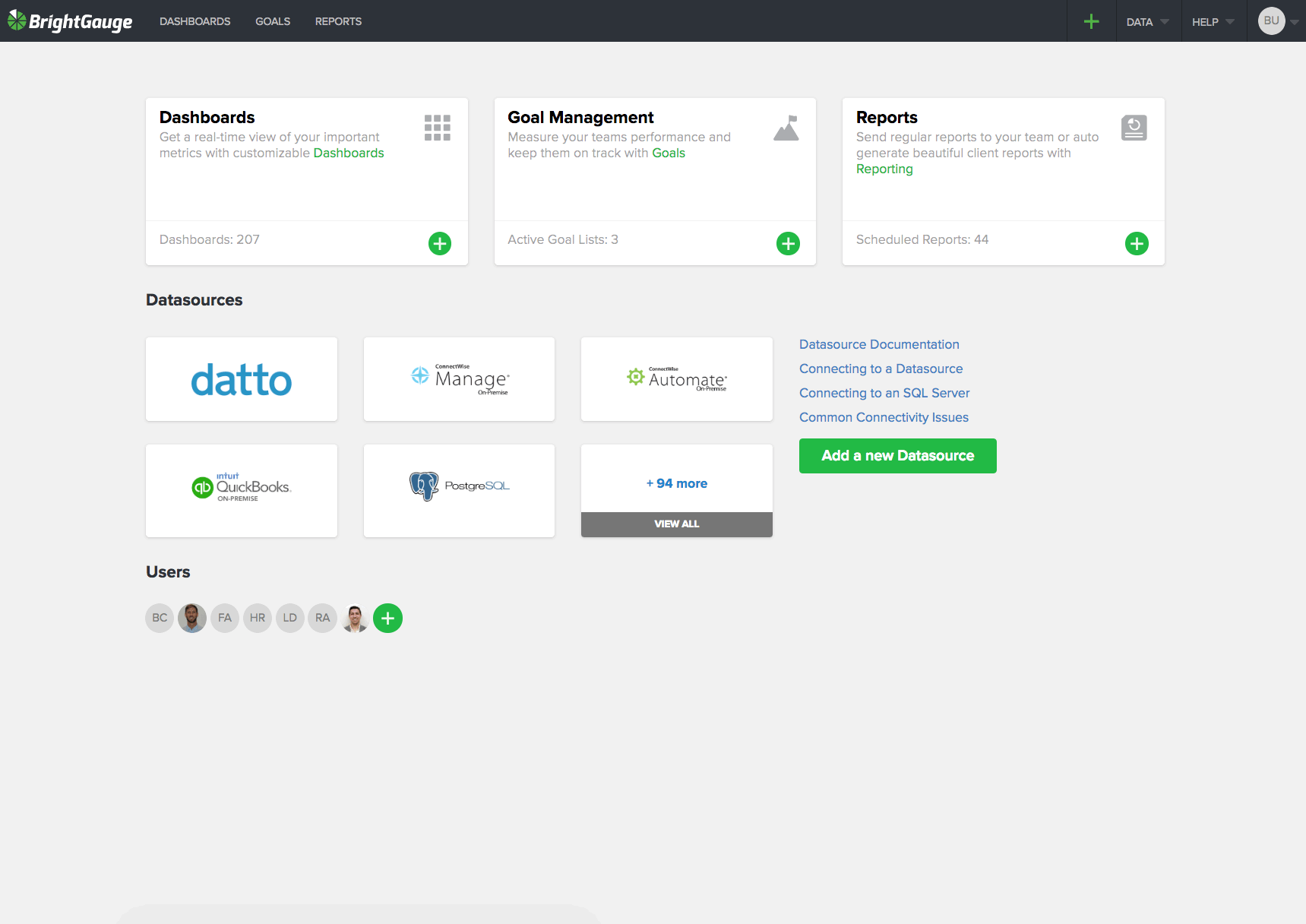Viewport: 1306px width, 924px height.
Task: Select the white-shirt man photo avatar
Action: [355, 618]
